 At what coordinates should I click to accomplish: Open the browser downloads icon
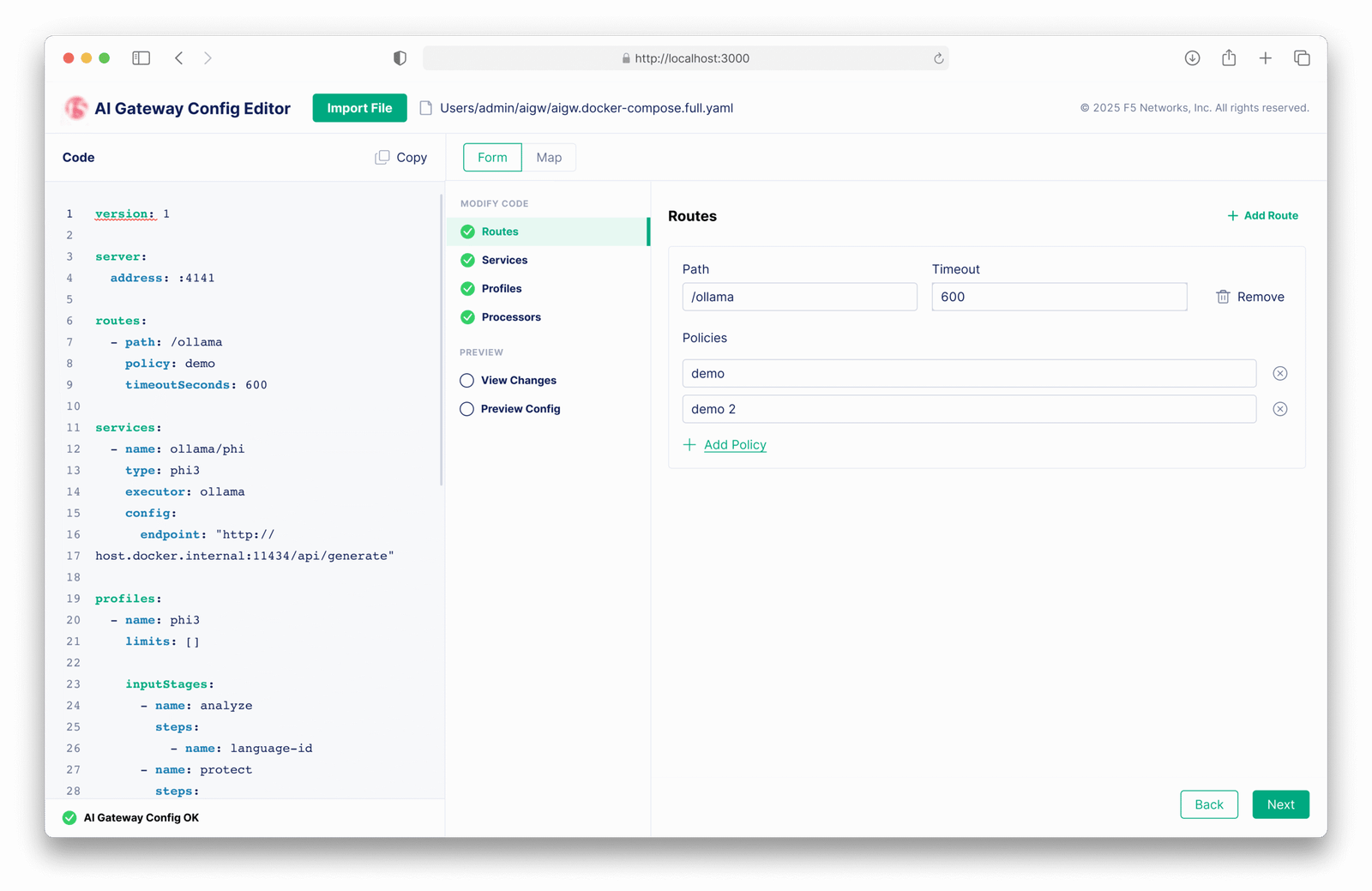(x=1192, y=58)
